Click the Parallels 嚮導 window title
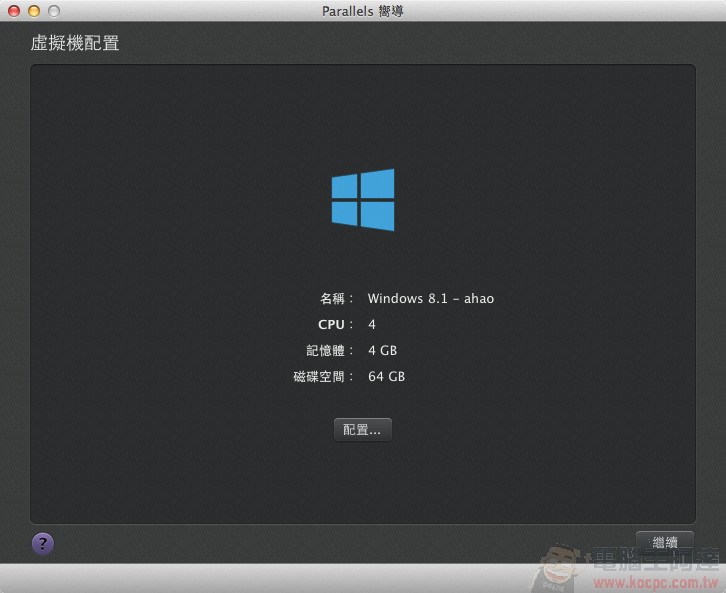The image size is (726, 593). (363, 11)
